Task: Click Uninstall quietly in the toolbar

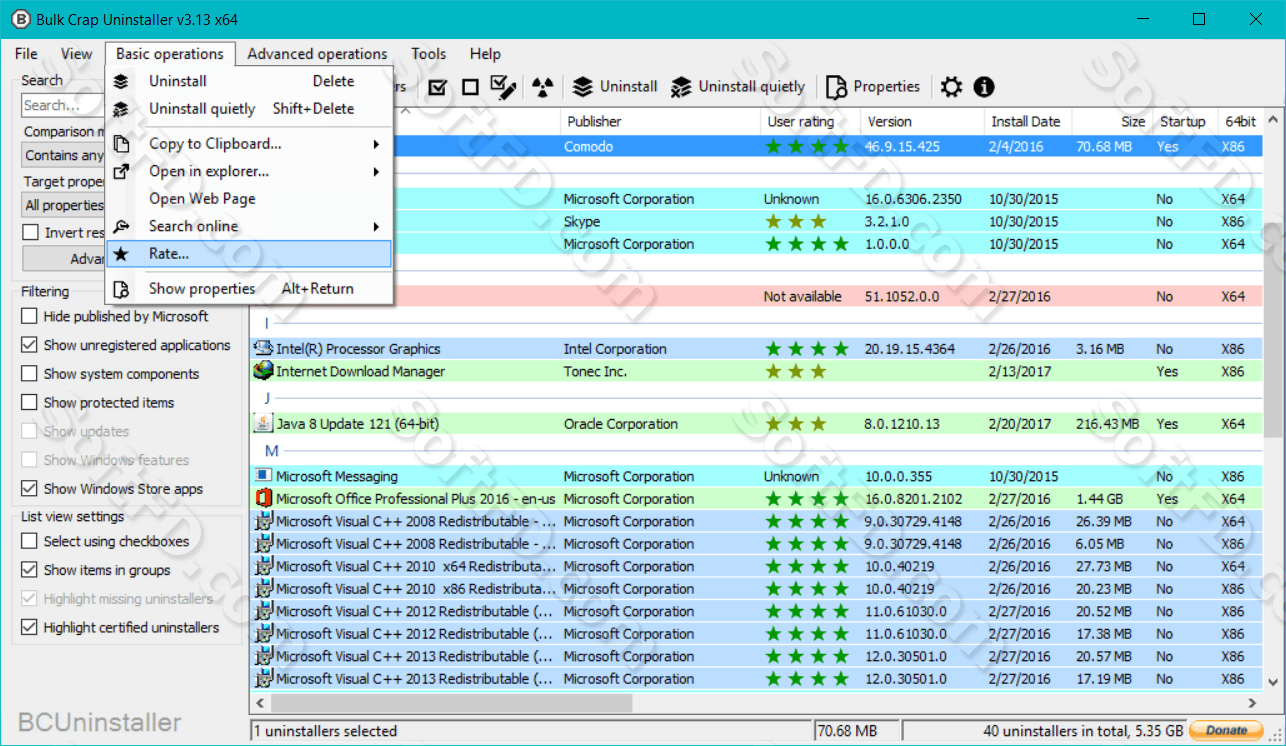Action: [x=738, y=87]
